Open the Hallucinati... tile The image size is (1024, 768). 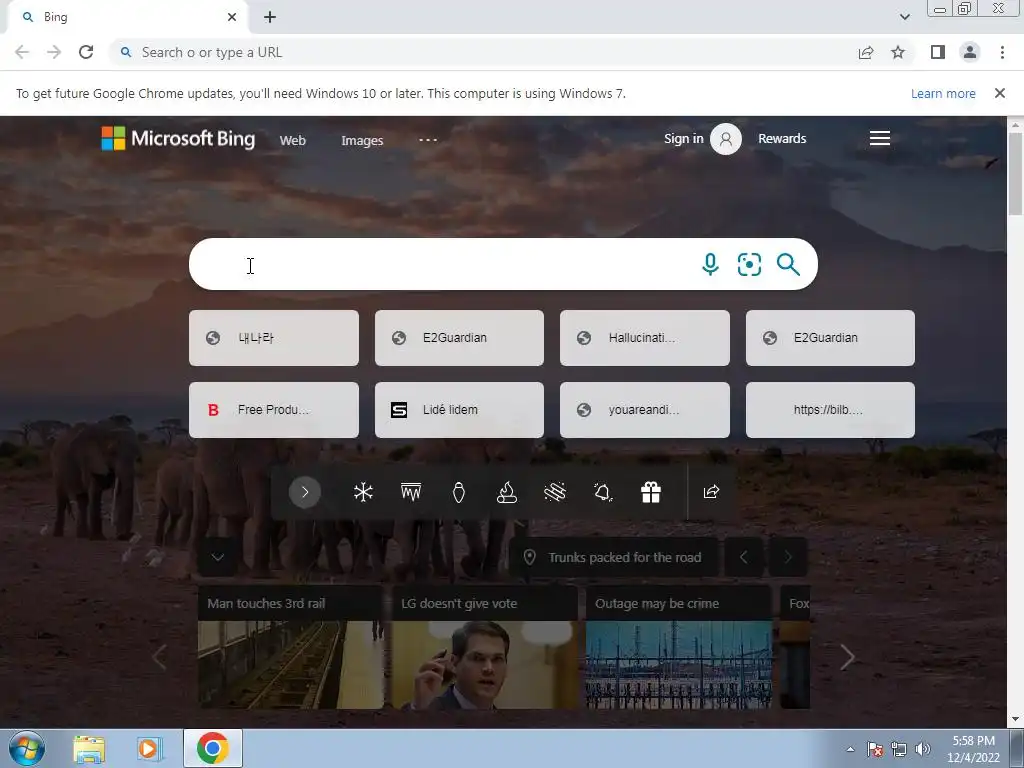pyautogui.click(x=645, y=338)
